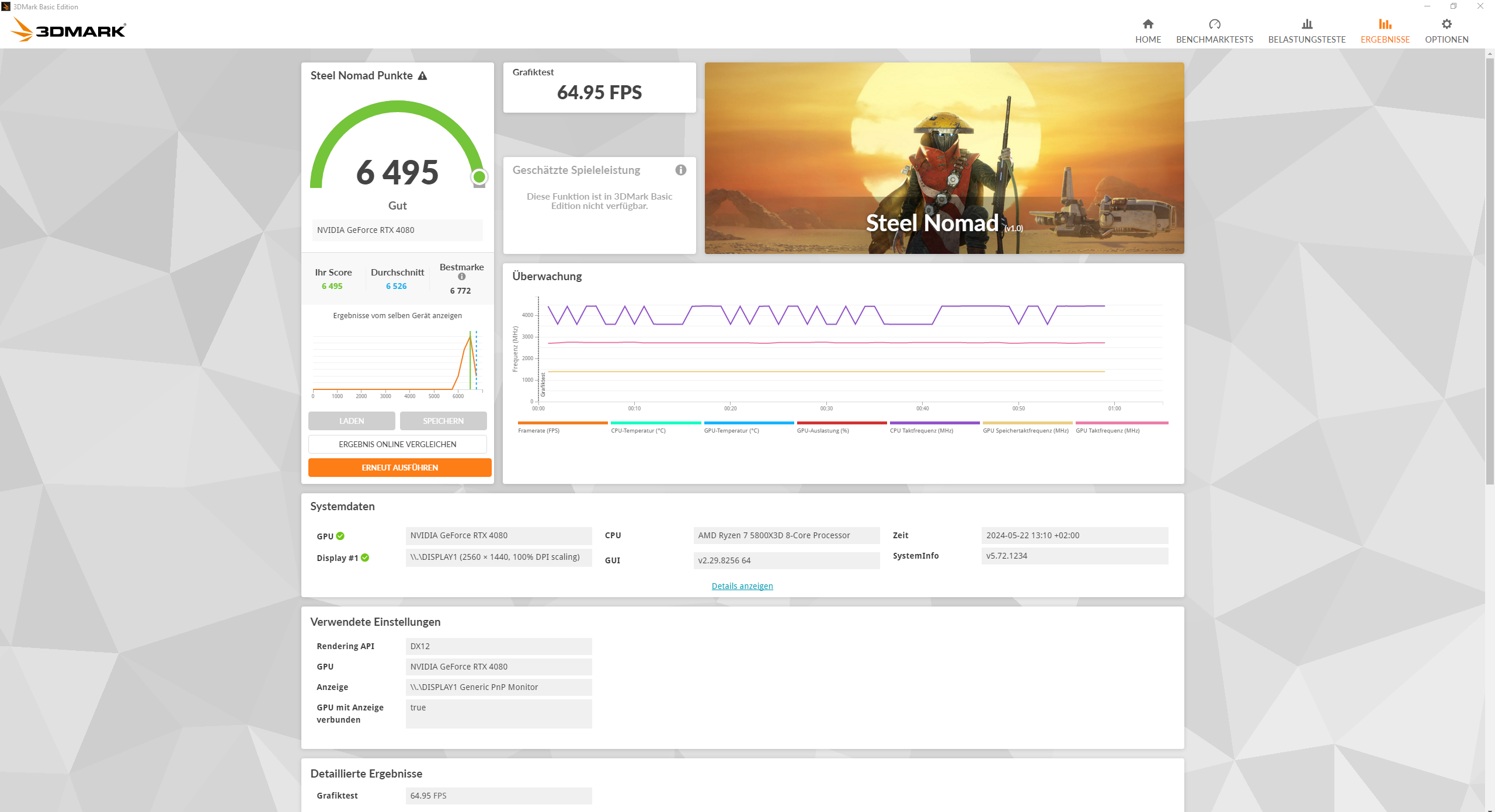The image size is (1495, 812).
Task: Open Belastungsteste via the bar-chart icon
Action: (x=1307, y=25)
